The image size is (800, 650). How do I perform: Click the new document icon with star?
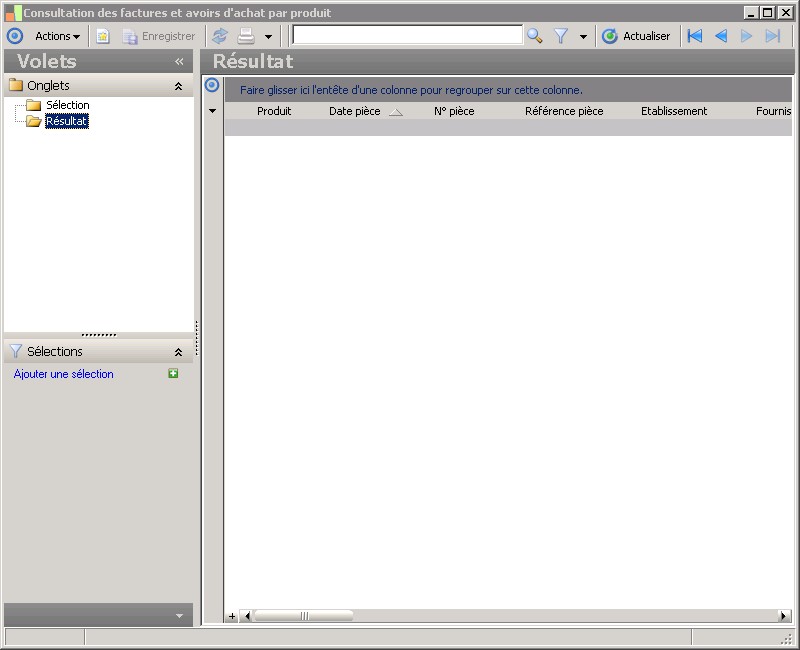(x=103, y=36)
